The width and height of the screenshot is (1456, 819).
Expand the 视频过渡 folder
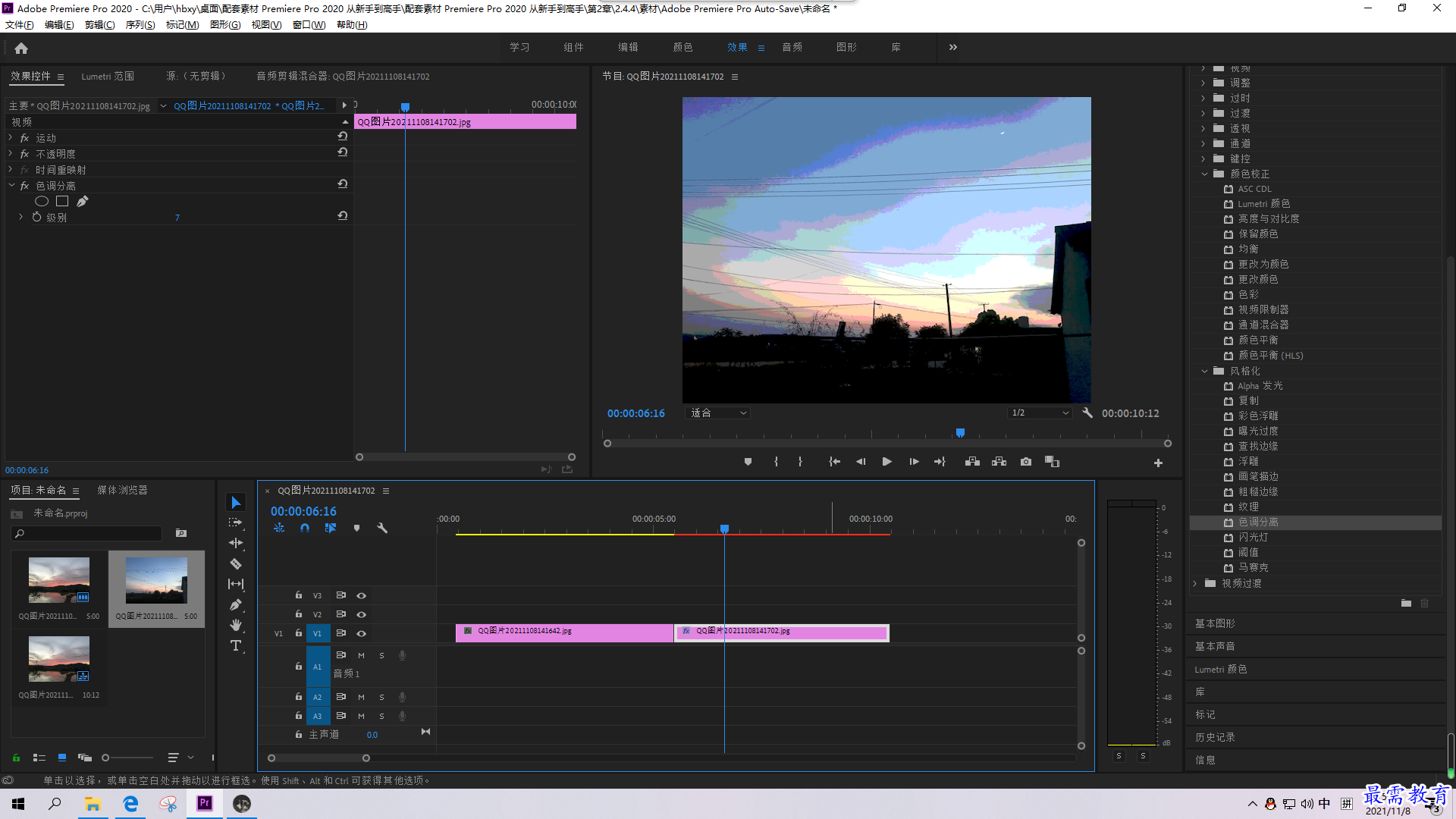pos(1195,583)
